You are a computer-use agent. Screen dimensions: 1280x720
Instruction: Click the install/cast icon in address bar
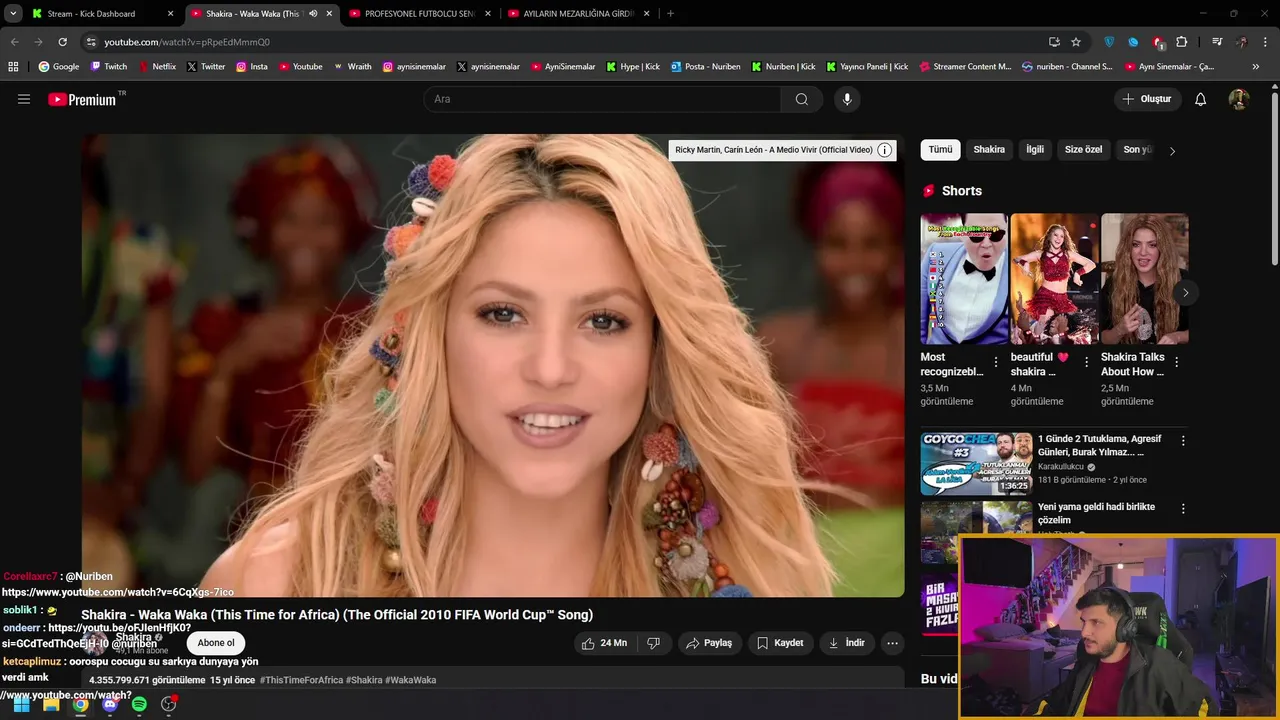click(x=1054, y=42)
